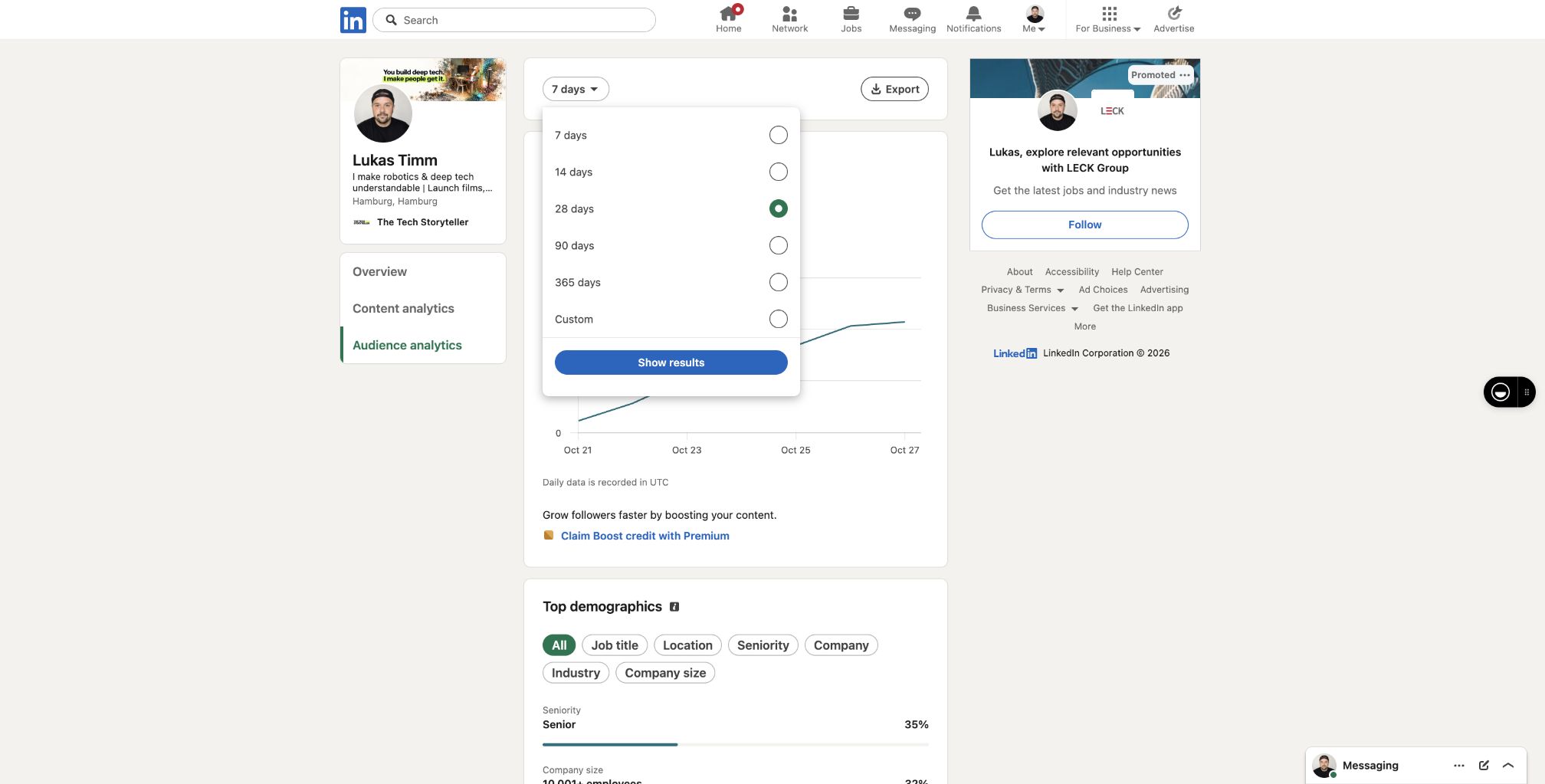Open the For Business dropdown
This screenshot has height=784, width=1545.
1108,20
